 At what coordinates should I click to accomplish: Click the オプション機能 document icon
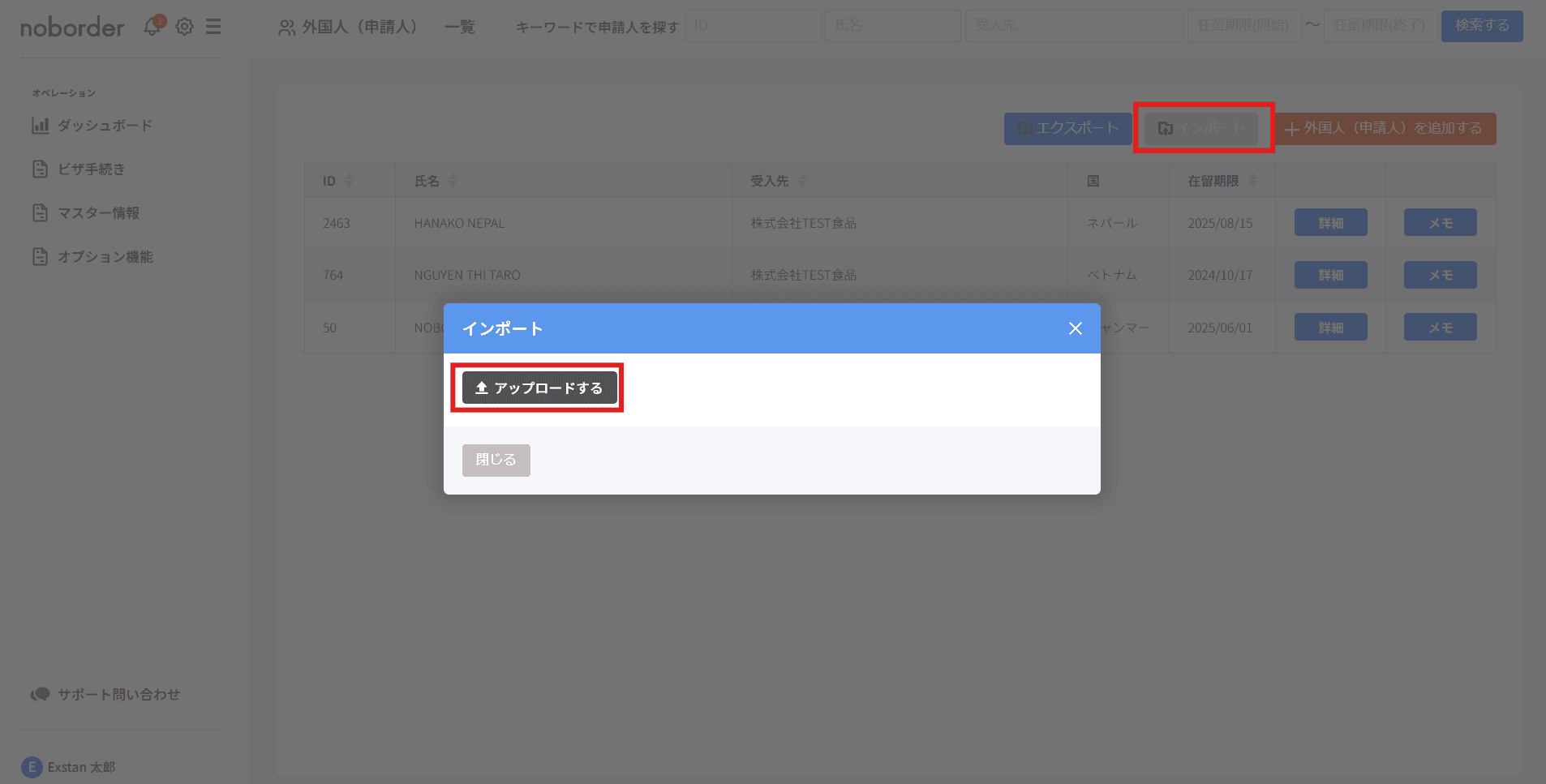coord(40,256)
